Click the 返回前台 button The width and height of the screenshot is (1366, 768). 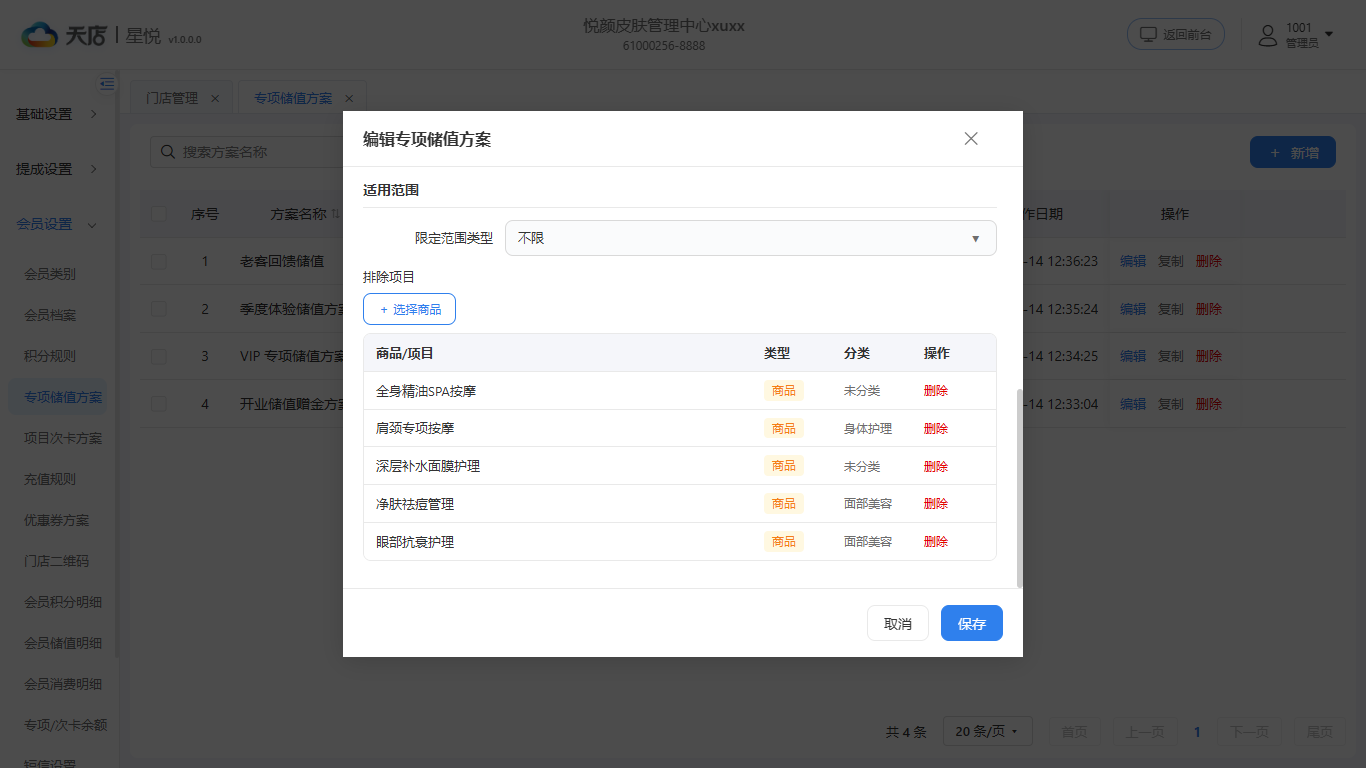1176,34
